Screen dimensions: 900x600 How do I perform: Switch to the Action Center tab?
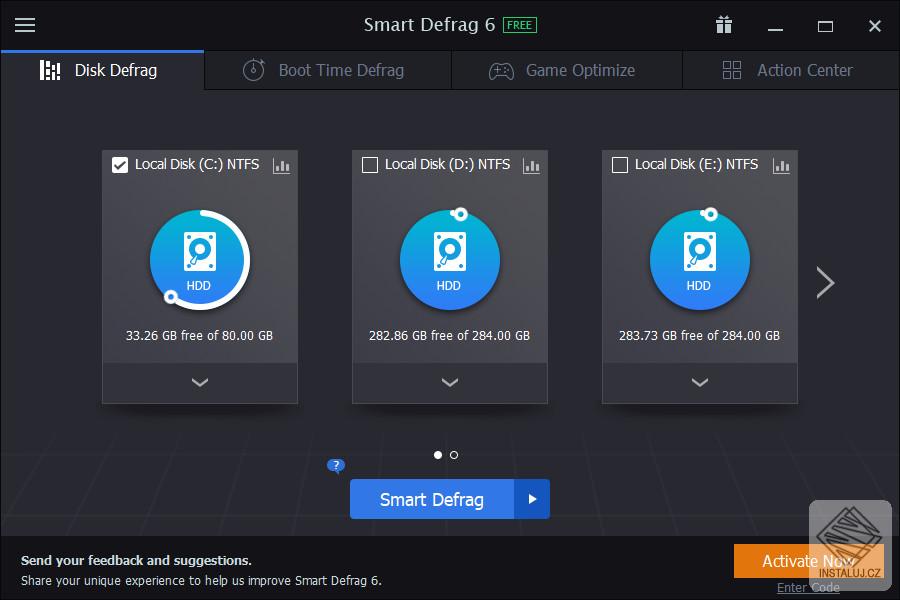click(791, 71)
